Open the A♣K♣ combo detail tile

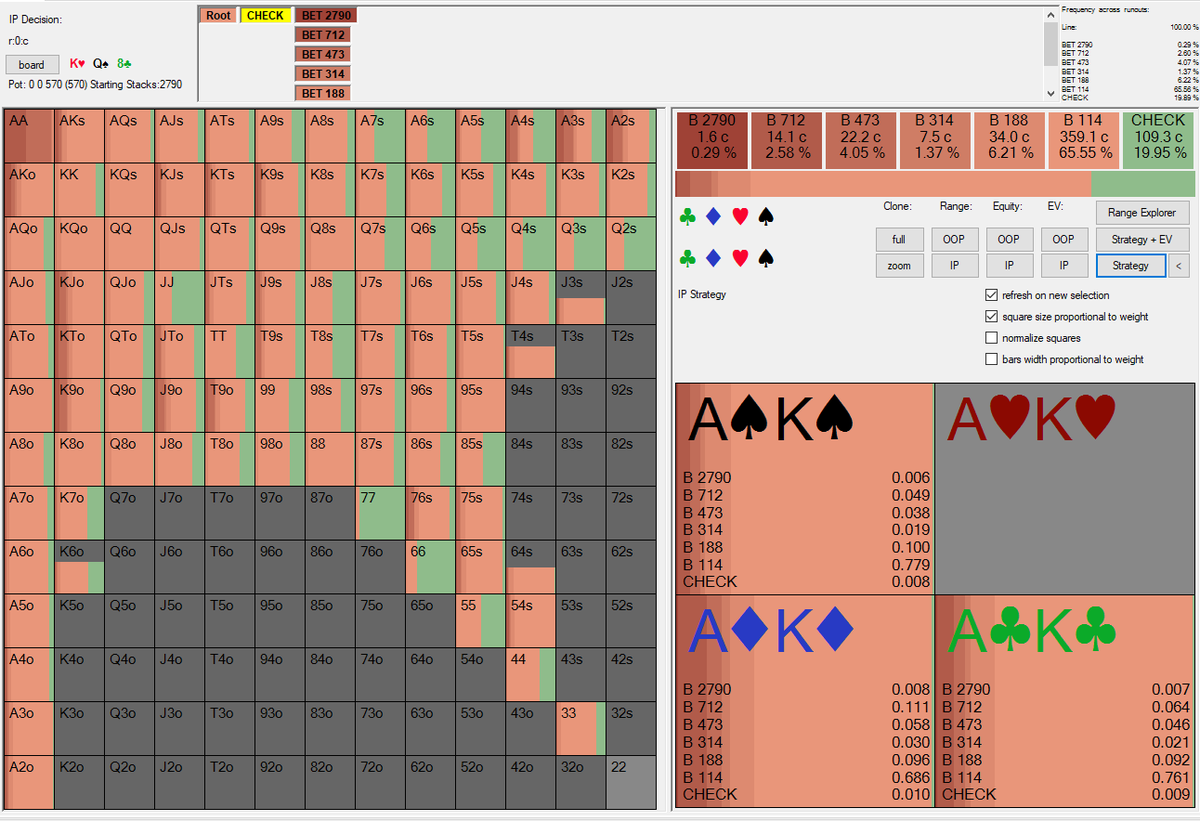pos(1065,701)
